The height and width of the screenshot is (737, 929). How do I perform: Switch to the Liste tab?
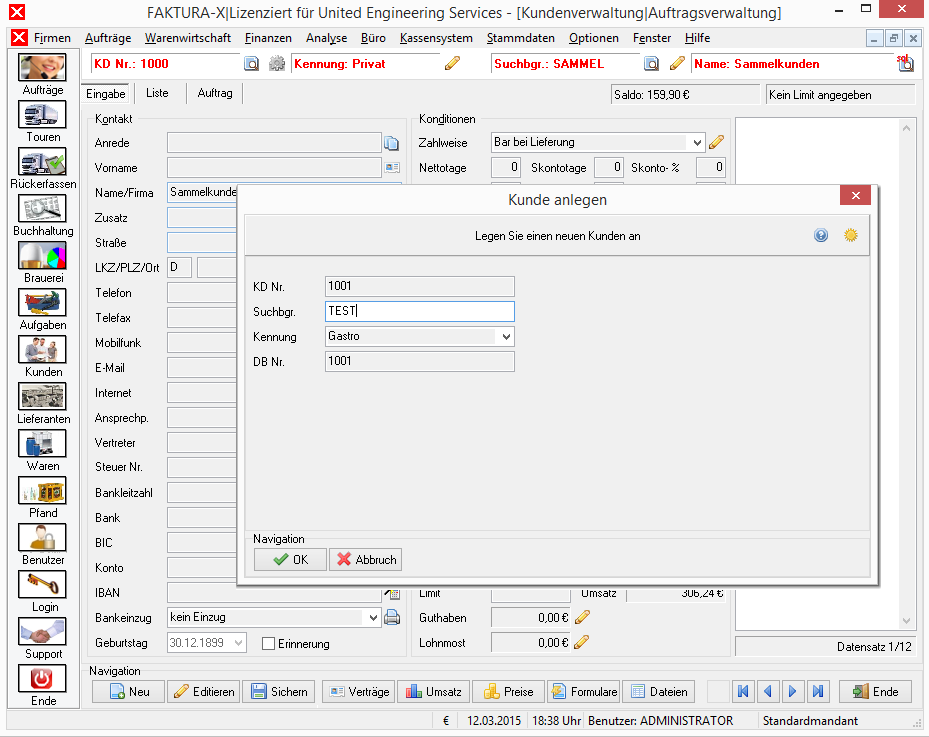(x=157, y=93)
